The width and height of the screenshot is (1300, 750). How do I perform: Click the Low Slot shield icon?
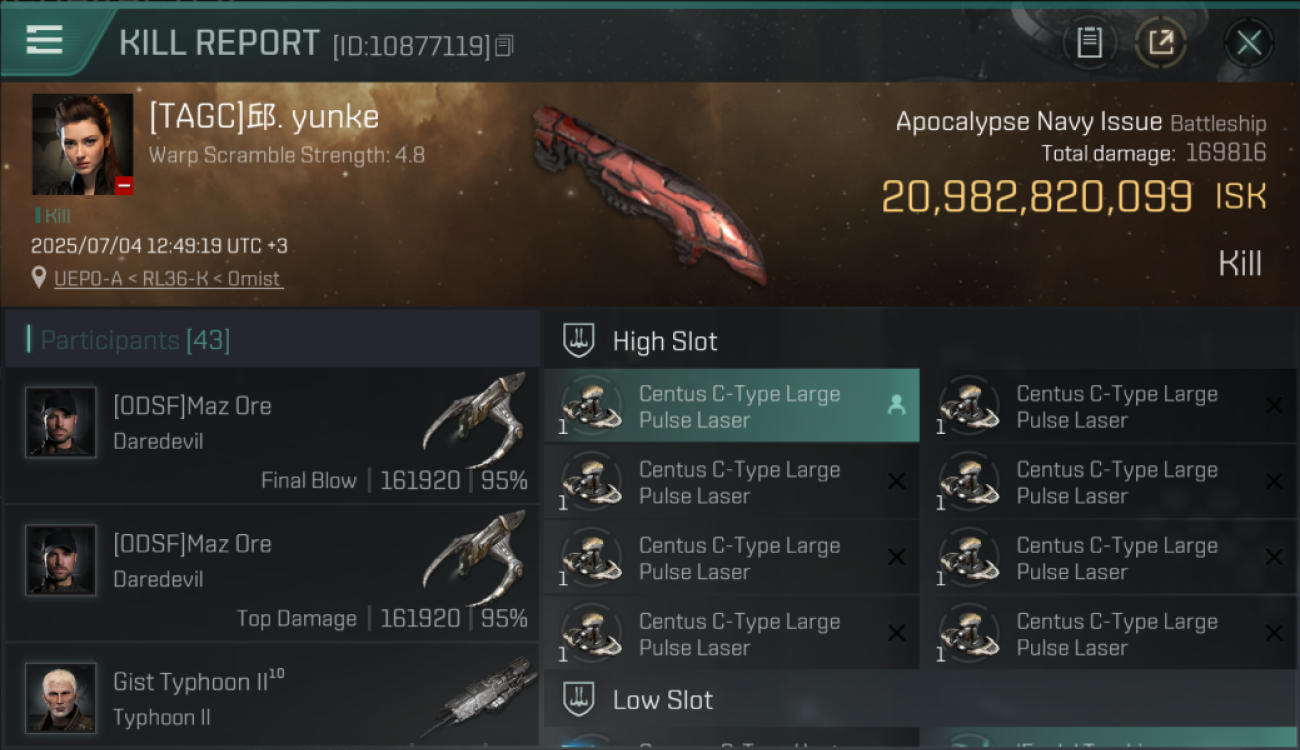click(x=579, y=699)
